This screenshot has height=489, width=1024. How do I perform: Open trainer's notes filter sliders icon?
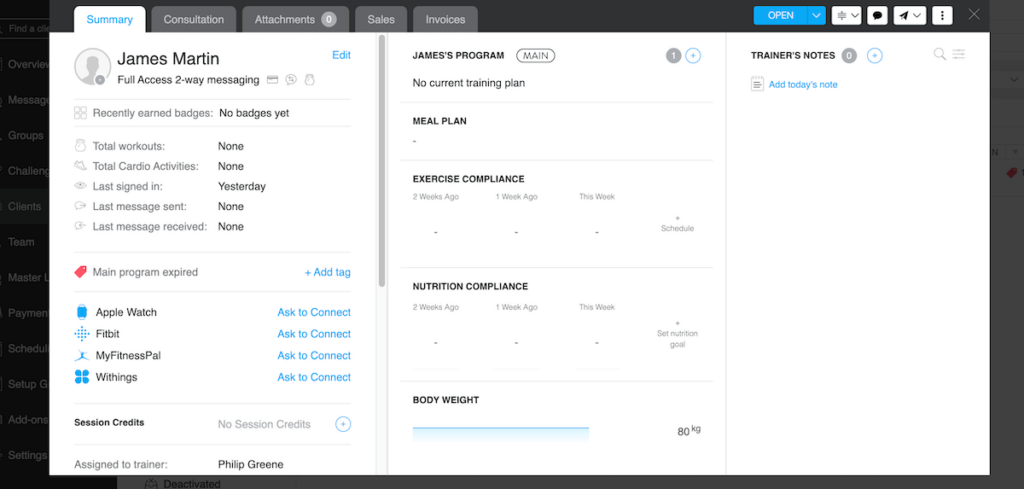[959, 55]
